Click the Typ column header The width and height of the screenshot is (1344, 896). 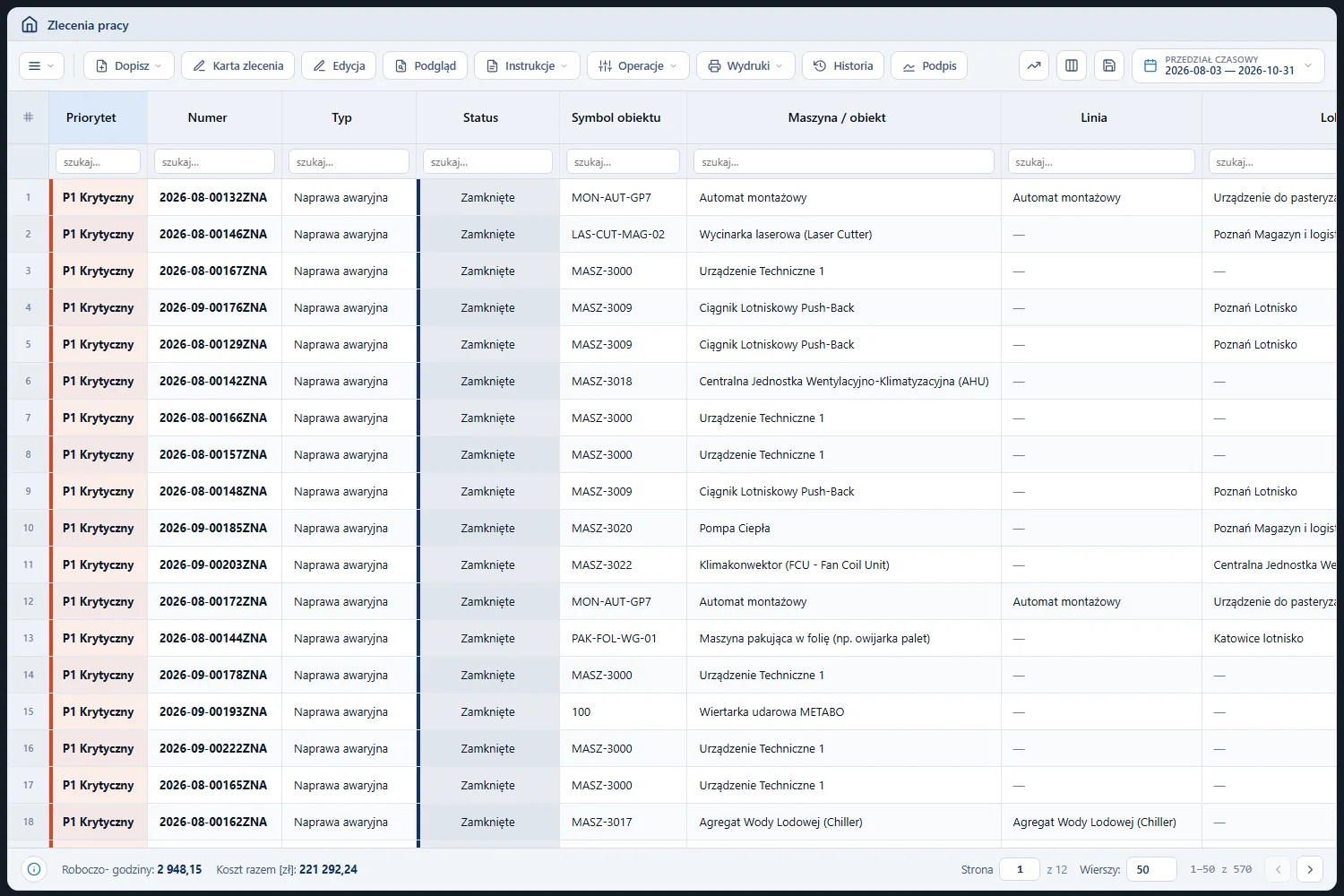(349, 117)
